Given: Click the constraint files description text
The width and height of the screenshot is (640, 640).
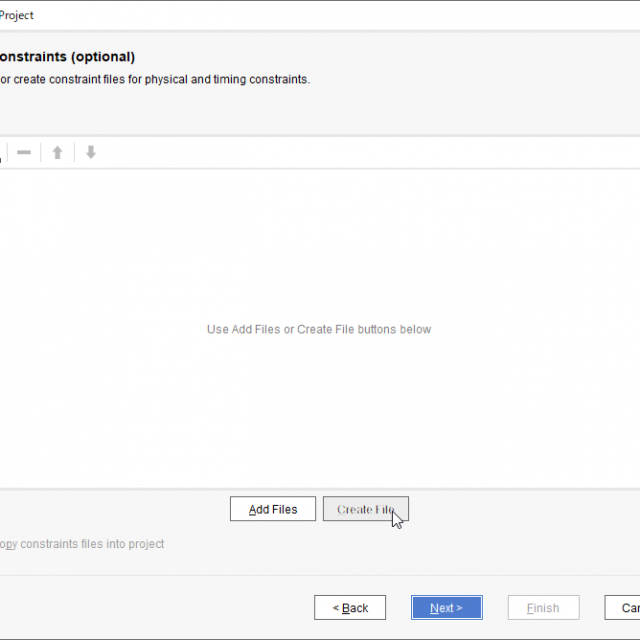Looking at the screenshot, I should pos(155,80).
